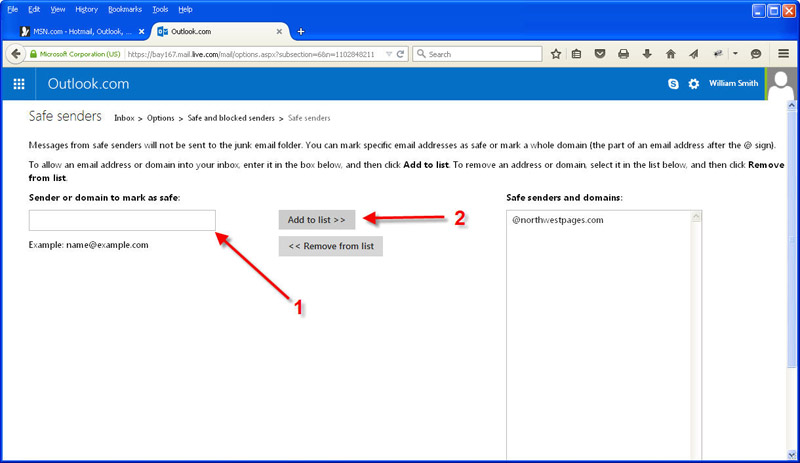This screenshot has width=800, height=463.
Task: Minimize the Firefox window
Action: coord(759,11)
